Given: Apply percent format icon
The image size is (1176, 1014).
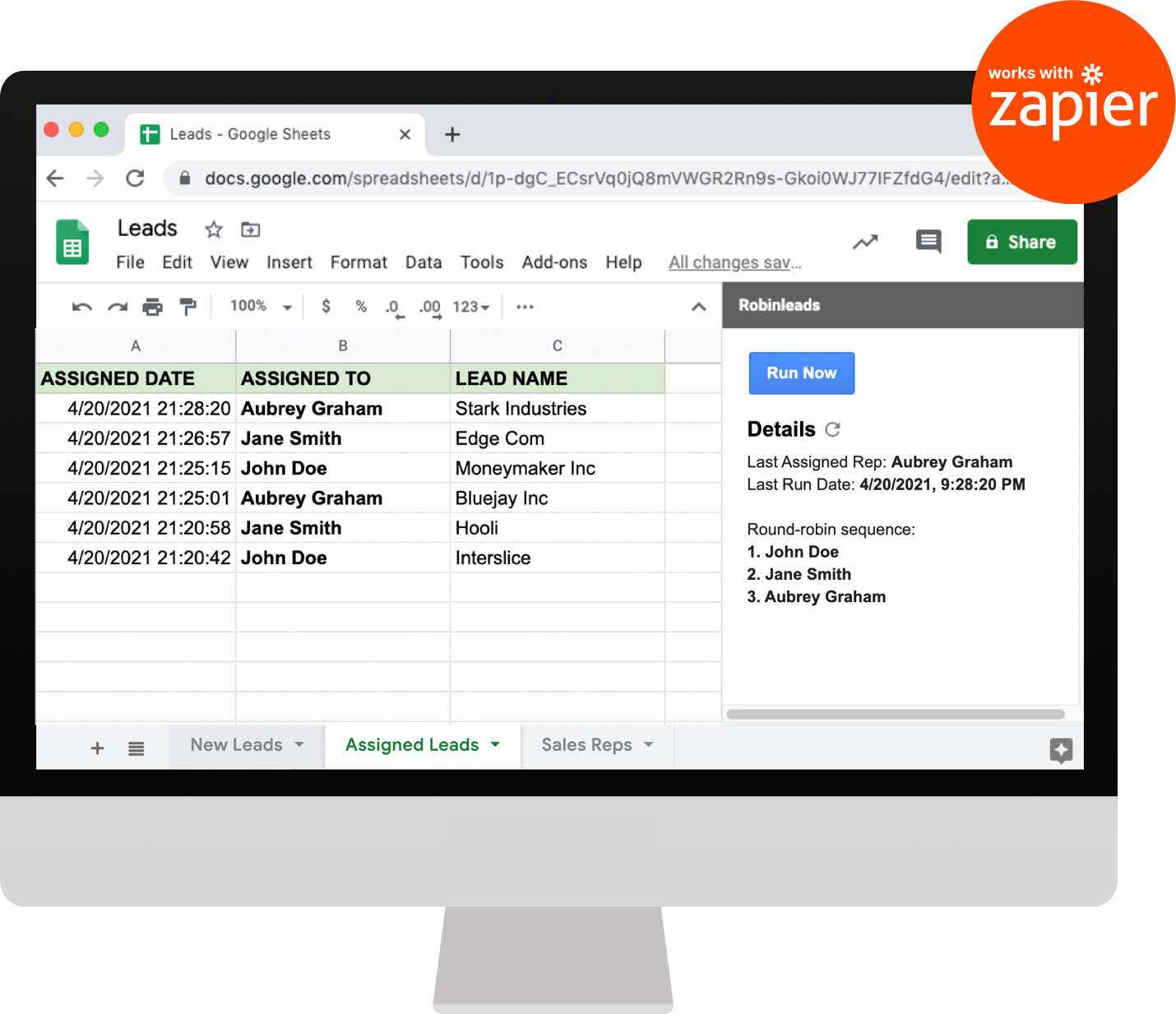Looking at the screenshot, I should tap(360, 306).
